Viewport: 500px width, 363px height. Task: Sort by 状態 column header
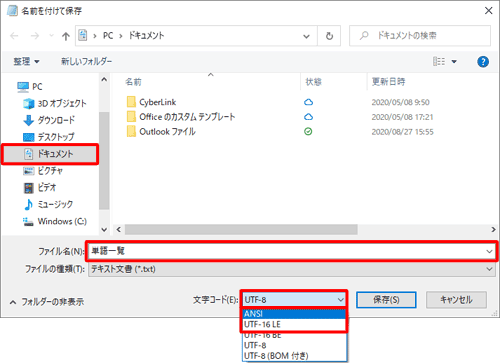tap(314, 82)
